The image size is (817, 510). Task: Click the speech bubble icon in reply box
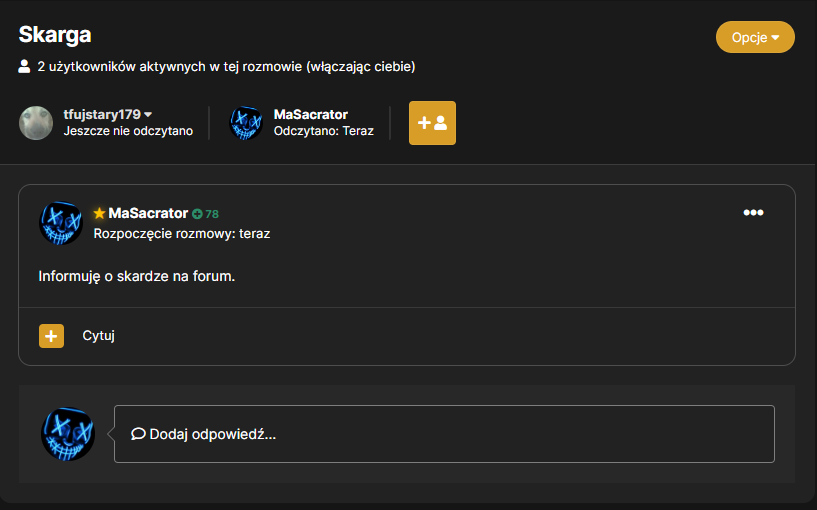pyautogui.click(x=138, y=434)
